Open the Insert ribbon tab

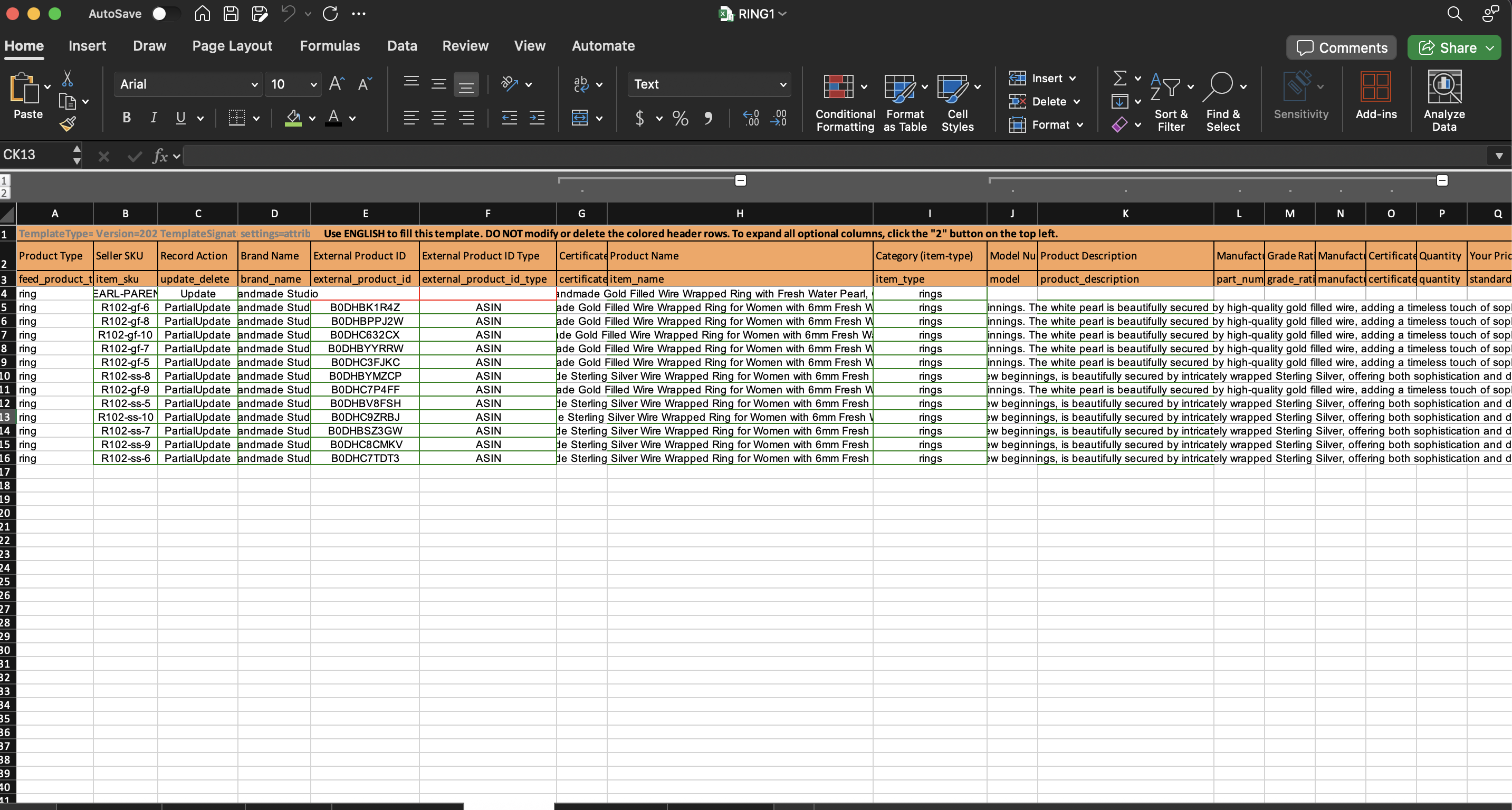(87, 46)
